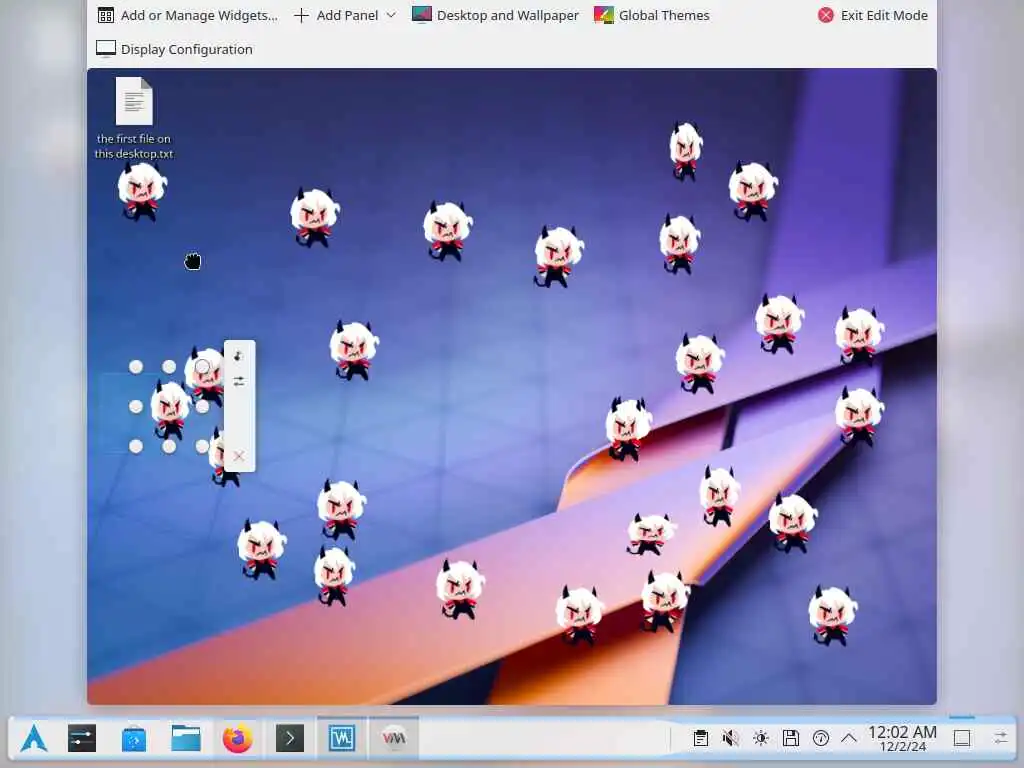This screenshot has height=768, width=1024.
Task: Show hidden system tray icons
Action: (849, 739)
